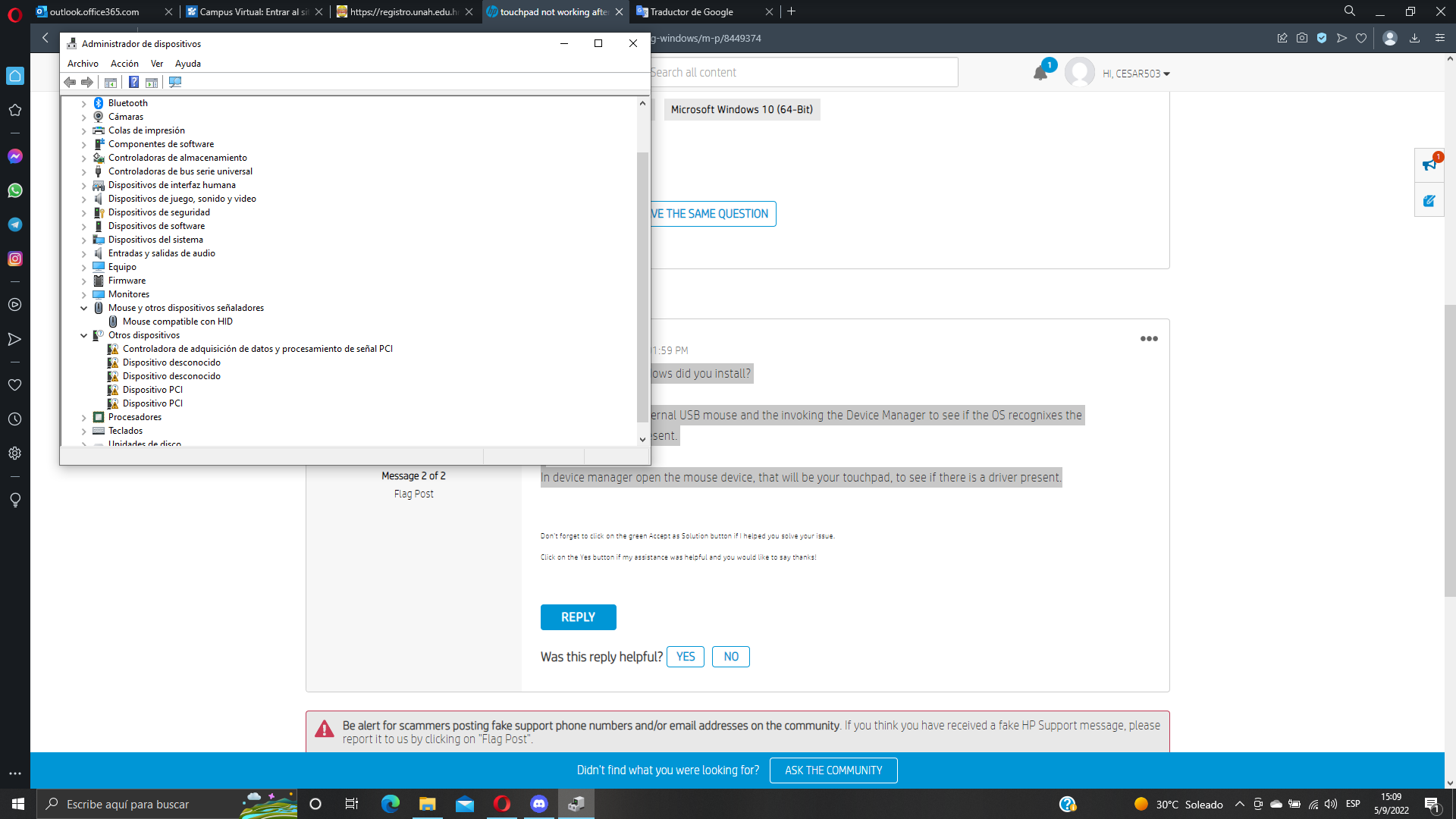The height and width of the screenshot is (819, 1456).
Task: Expand the Bluetooth device category
Action: click(x=83, y=103)
